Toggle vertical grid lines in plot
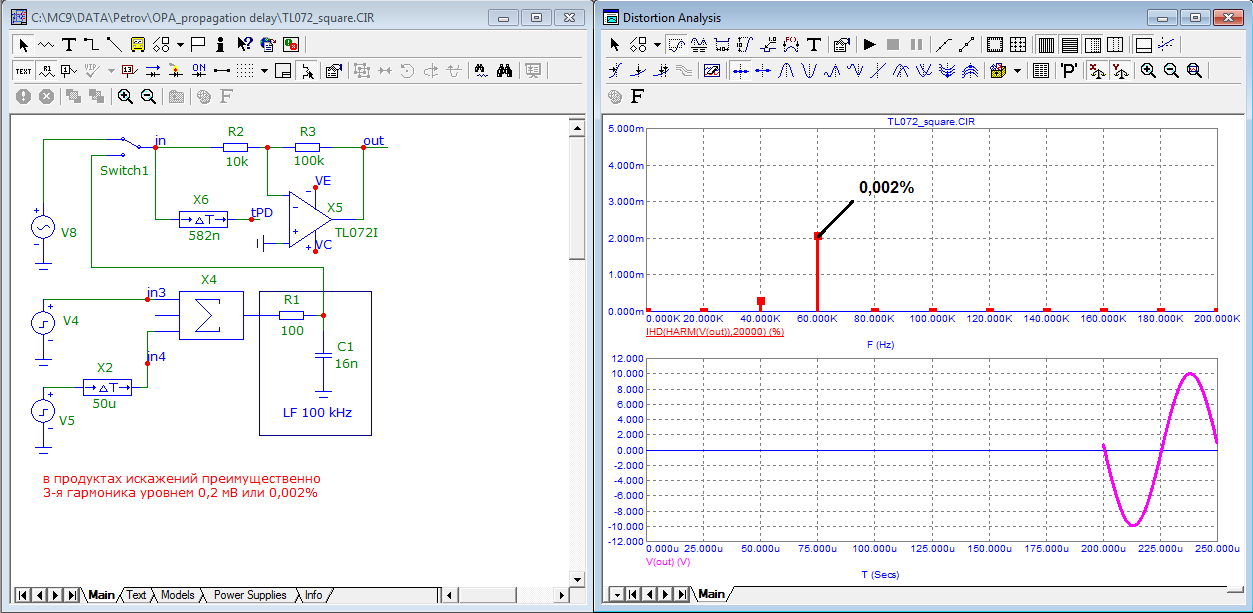The height and width of the screenshot is (613, 1253). (x=1045, y=44)
